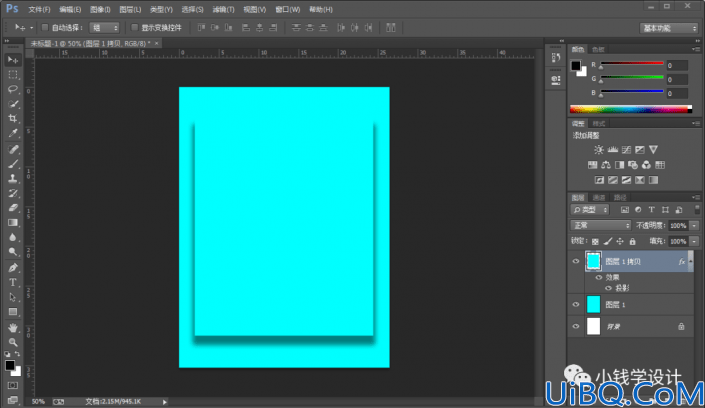Screen dimensions: 705x408
Task: Select the Eraser tool
Action: [x=13, y=208]
